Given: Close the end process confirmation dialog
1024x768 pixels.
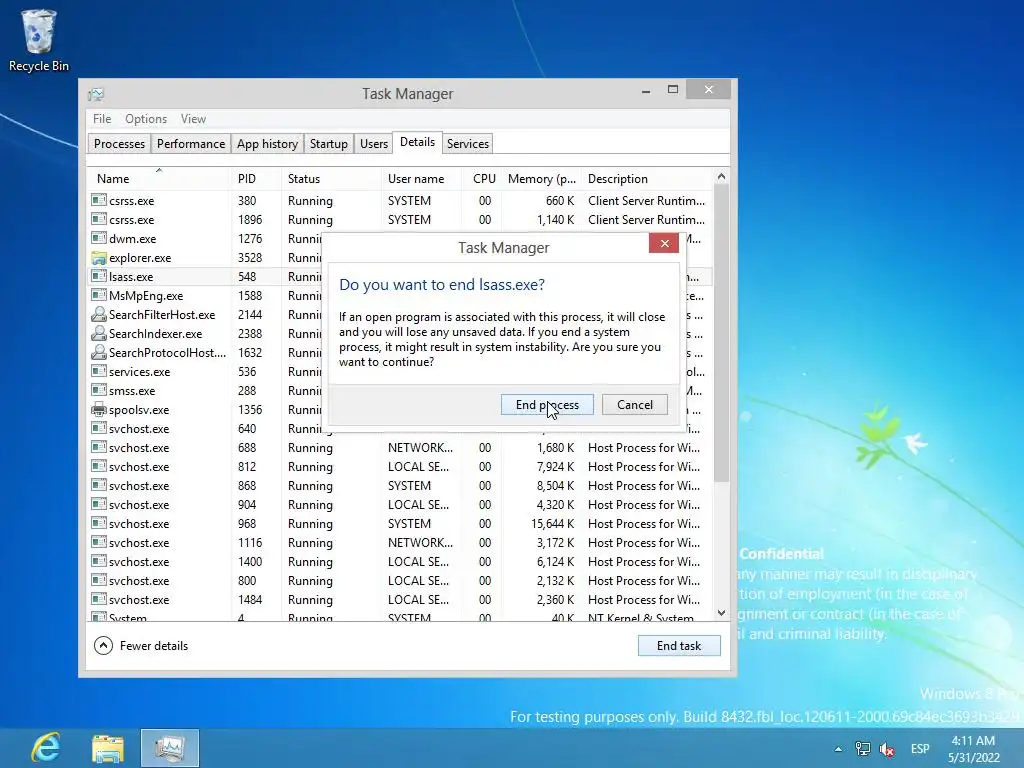Looking at the screenshot, I should pos(664,244).
